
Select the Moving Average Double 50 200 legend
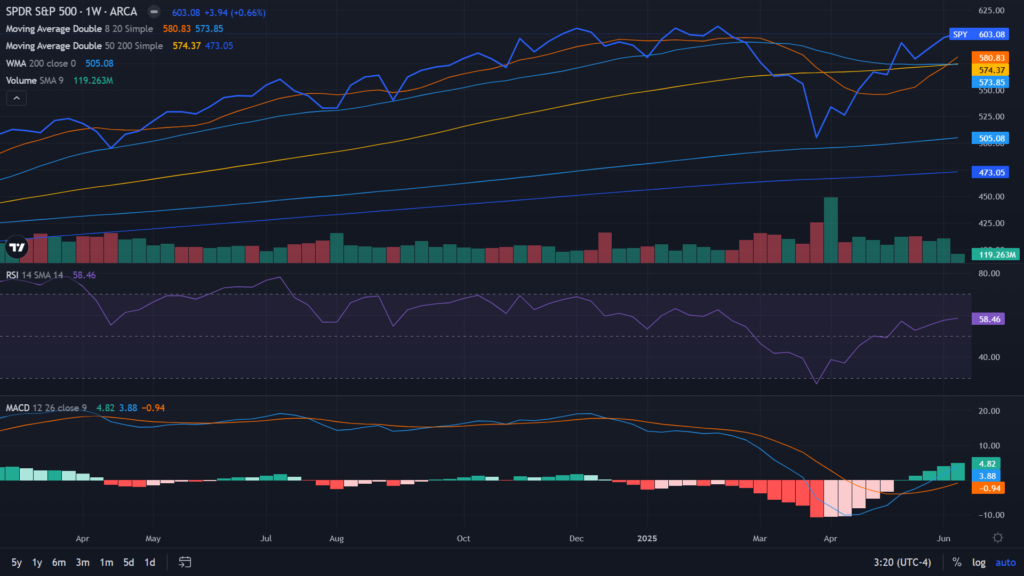click(84, 46)
